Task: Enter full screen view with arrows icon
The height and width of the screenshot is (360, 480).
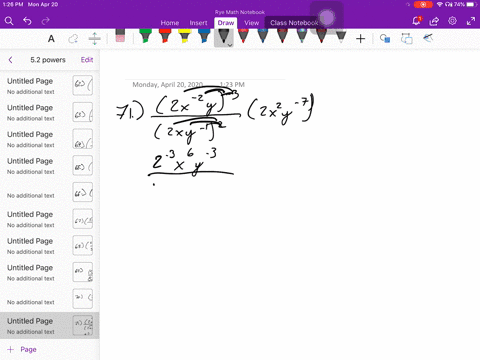Action: pos(471,21)
